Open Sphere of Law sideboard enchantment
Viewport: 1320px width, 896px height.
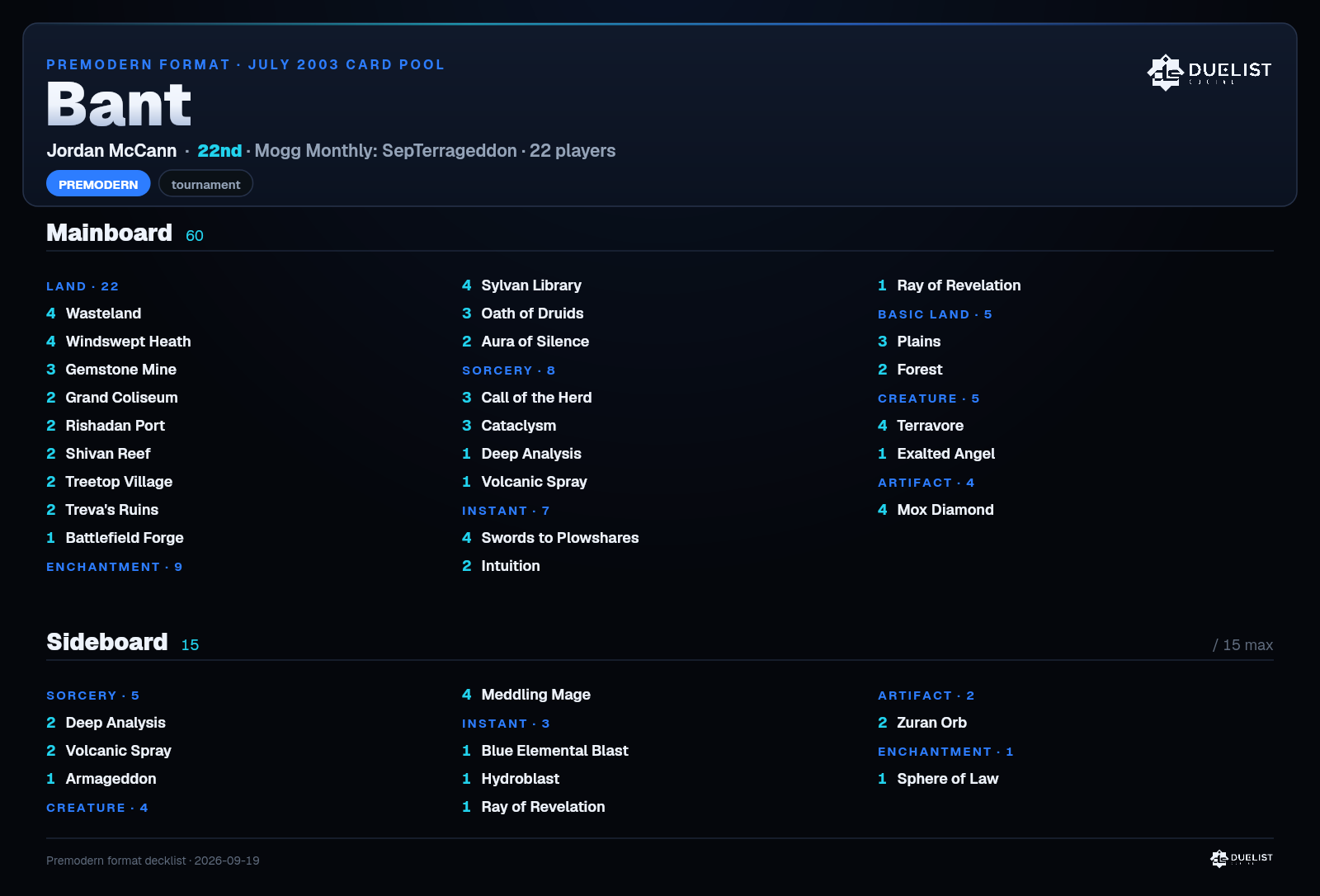(x=938, y=779)
